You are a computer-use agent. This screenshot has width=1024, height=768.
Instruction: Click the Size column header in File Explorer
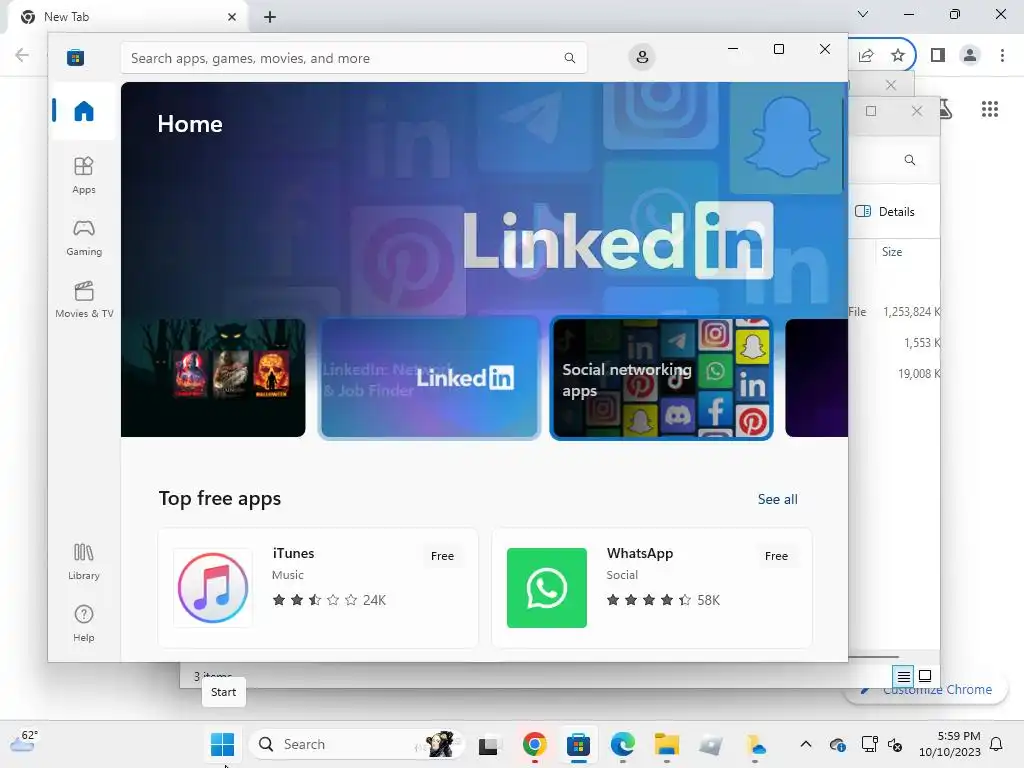click(892, 252)
